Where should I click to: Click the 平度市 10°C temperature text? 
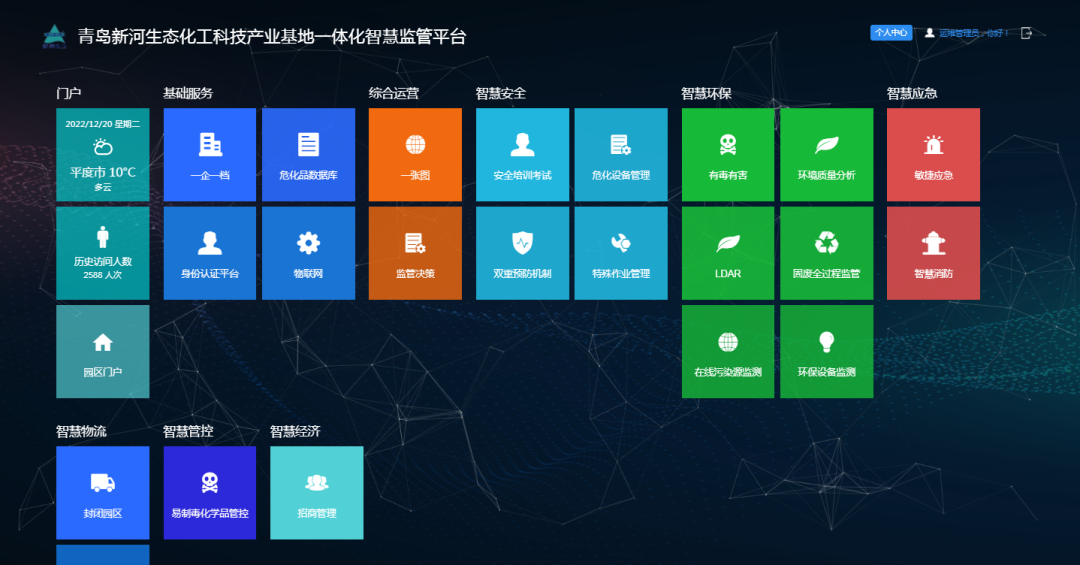103,172
